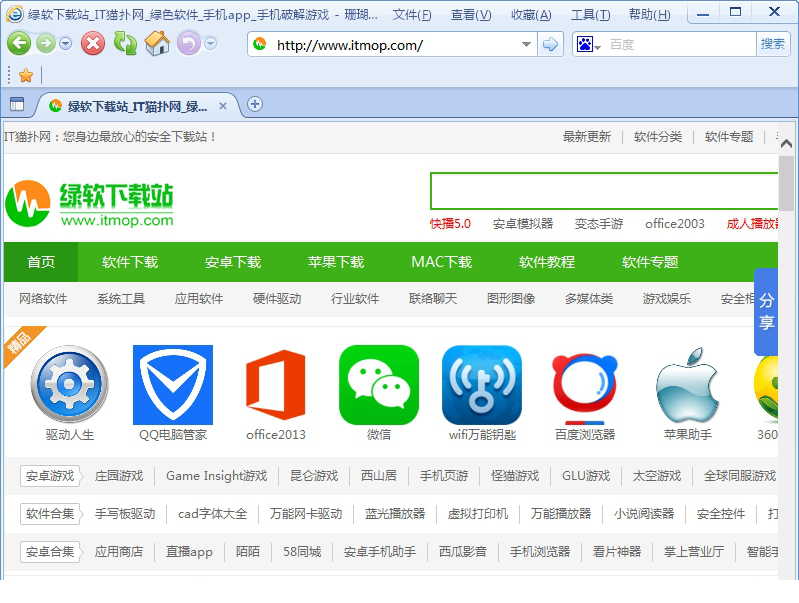Click the 搜索 search button

coord(773,44)
